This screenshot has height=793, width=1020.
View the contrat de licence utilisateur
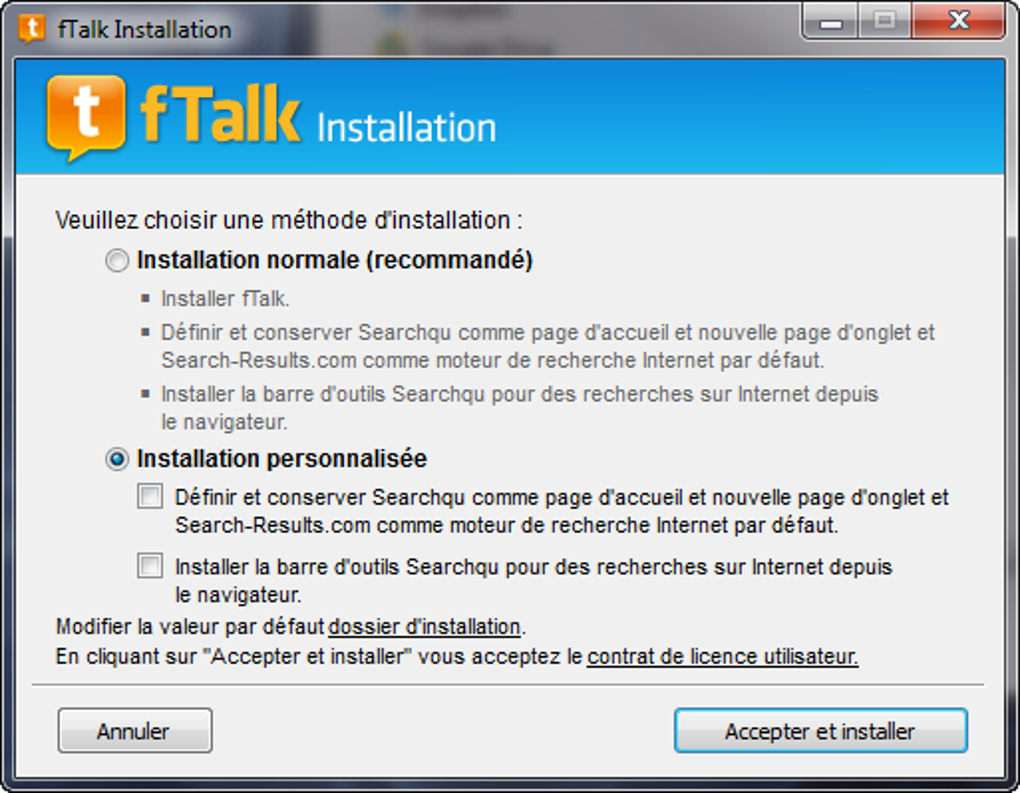(x=721, y=657)
